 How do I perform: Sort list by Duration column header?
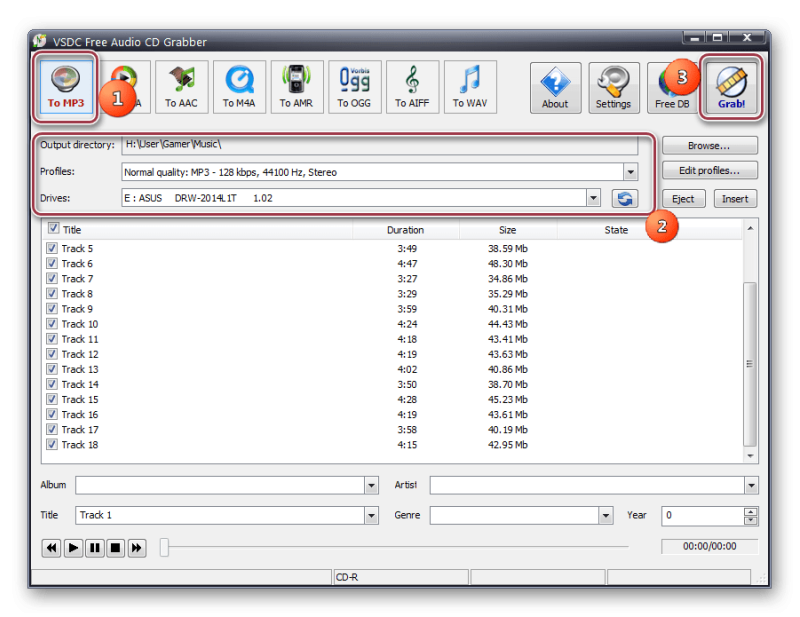pos(406,230)
